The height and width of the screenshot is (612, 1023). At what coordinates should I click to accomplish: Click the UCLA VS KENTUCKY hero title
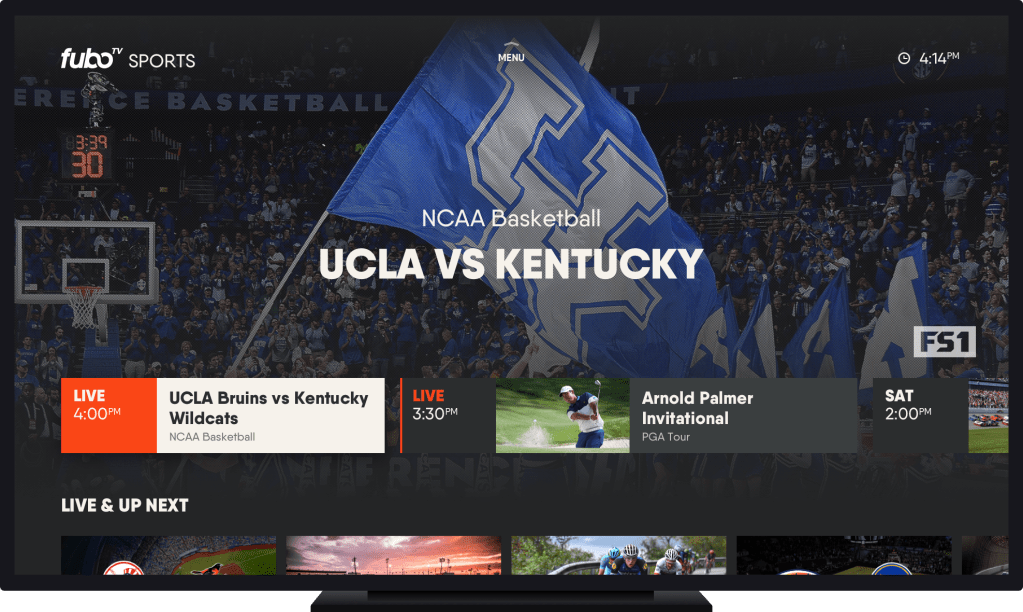pos(511,264)
